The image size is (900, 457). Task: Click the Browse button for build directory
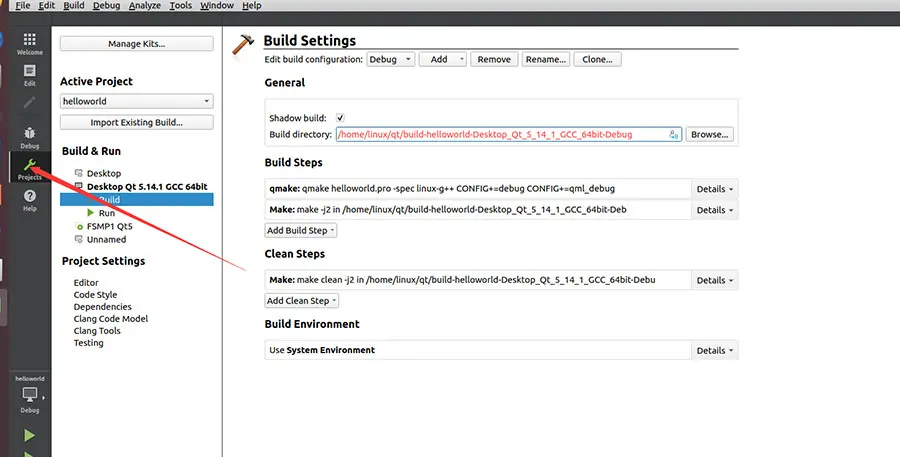709,134
